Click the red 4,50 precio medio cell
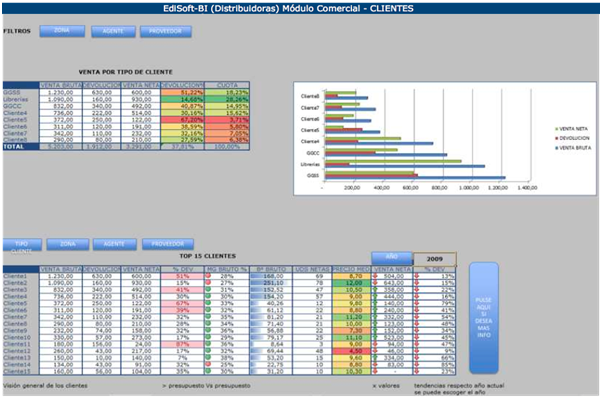Screen dimensions: 602x399 [x=352, y=351]
